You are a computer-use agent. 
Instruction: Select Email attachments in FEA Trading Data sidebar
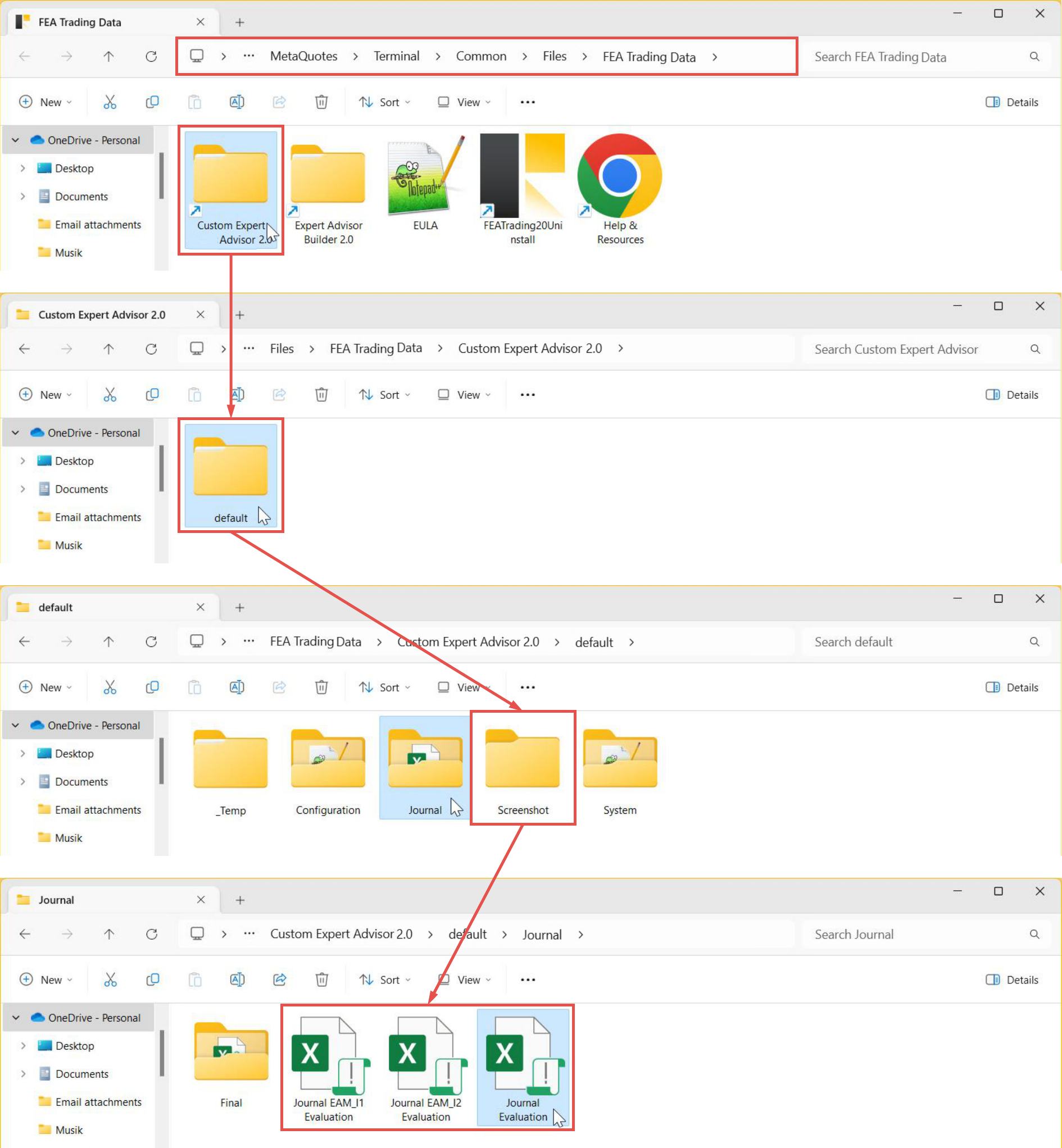[x=89, y=225]
